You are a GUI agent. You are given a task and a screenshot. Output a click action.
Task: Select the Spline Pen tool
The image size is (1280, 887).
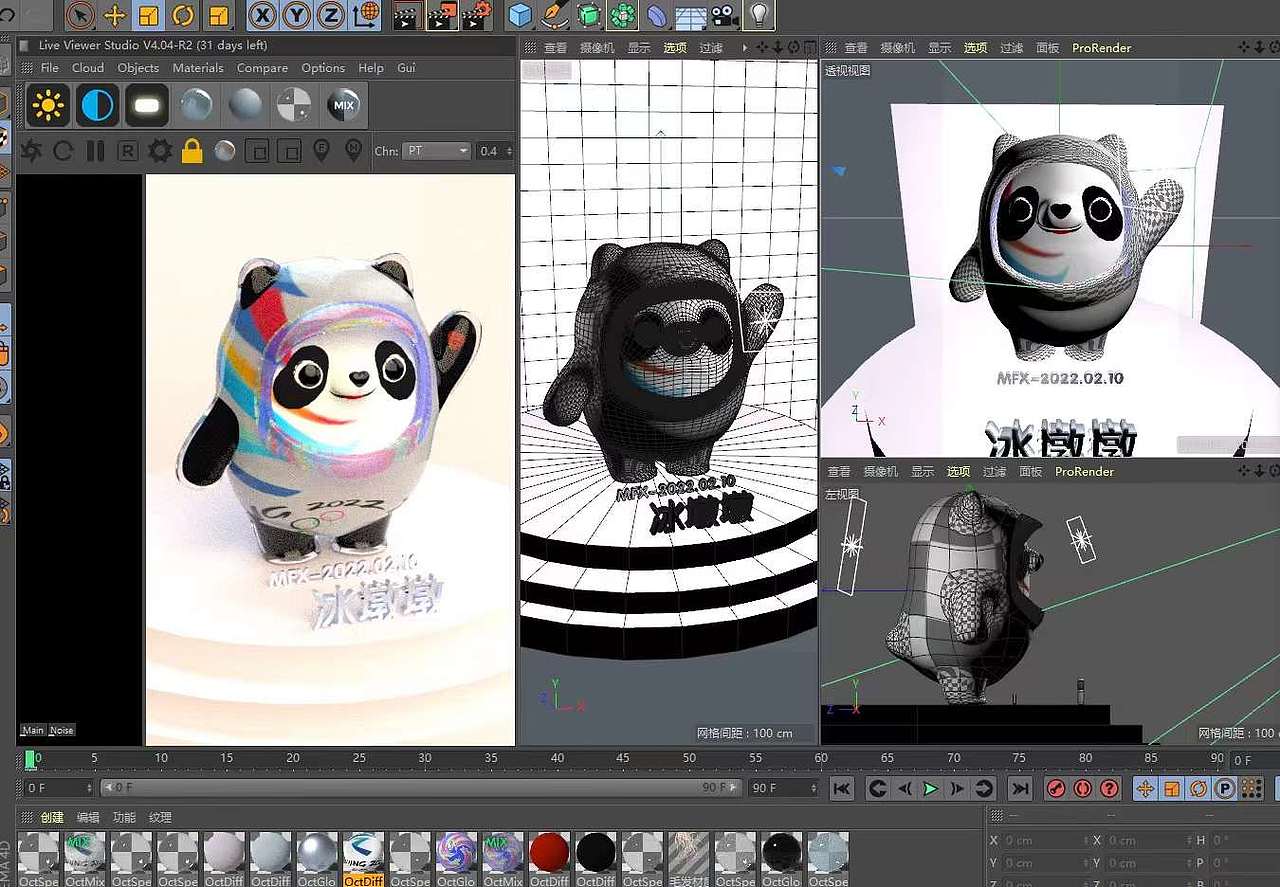[x=554, y=15]
